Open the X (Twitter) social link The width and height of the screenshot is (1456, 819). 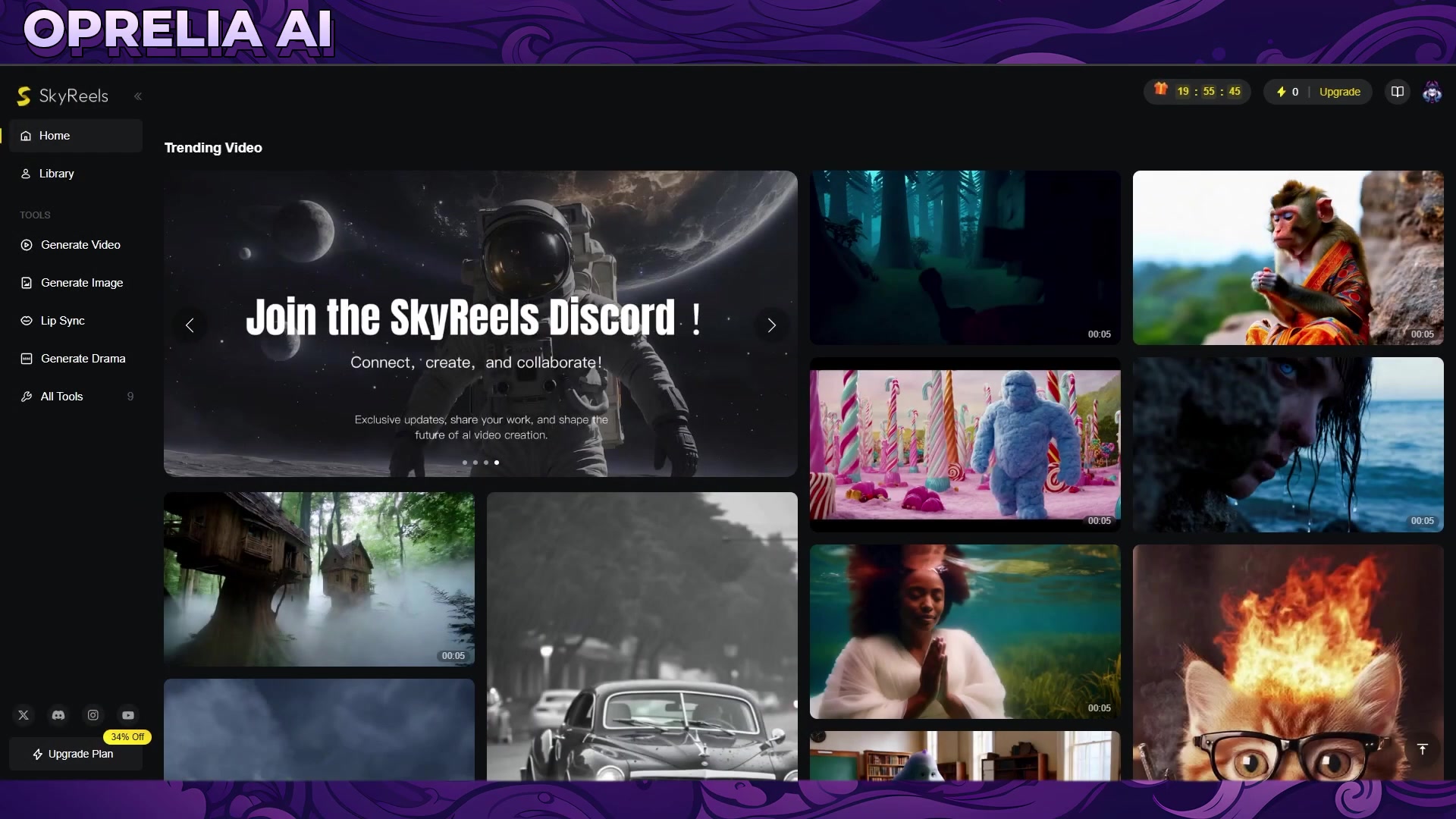[24, 715]
